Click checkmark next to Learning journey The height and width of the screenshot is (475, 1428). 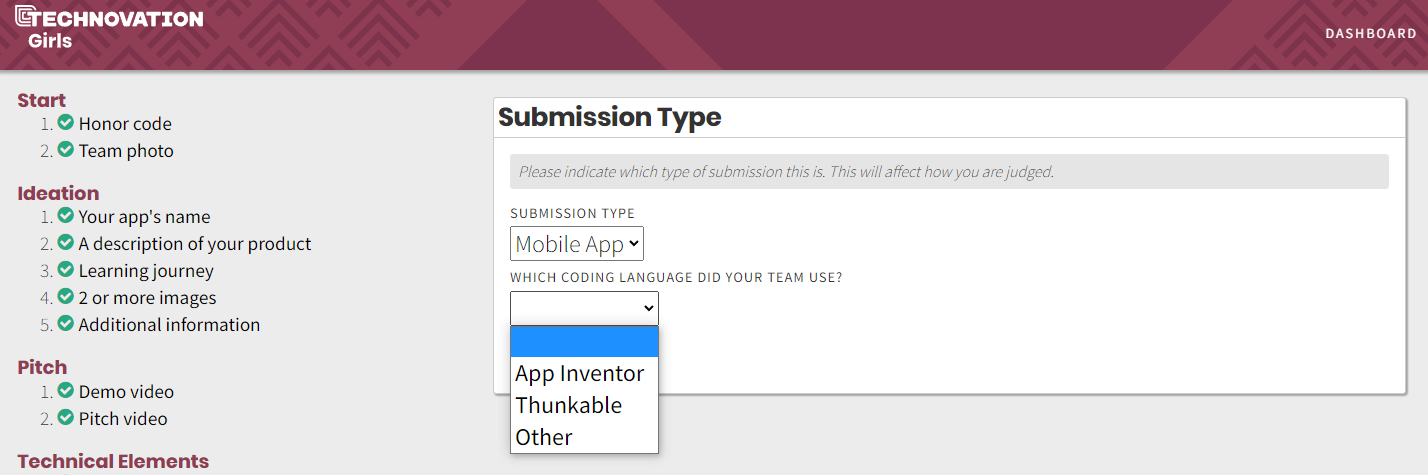pyautogui.click(x=66, y=270)
